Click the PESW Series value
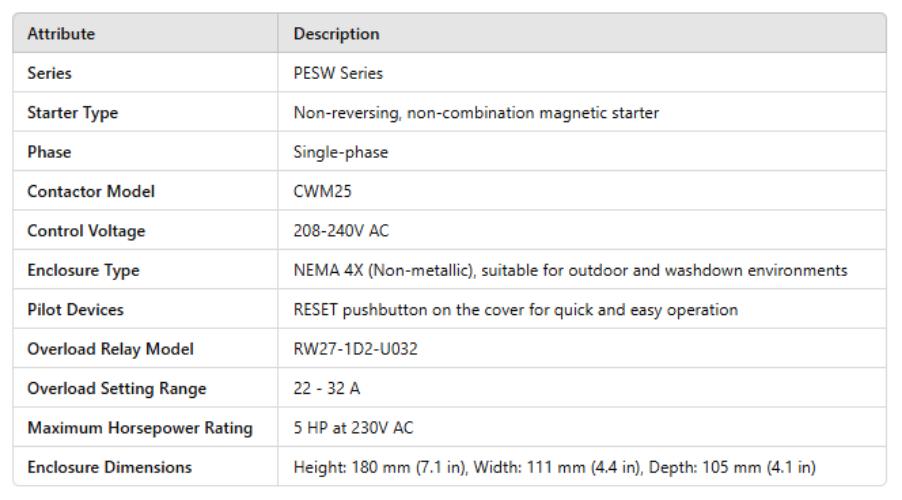 [338, 73]
